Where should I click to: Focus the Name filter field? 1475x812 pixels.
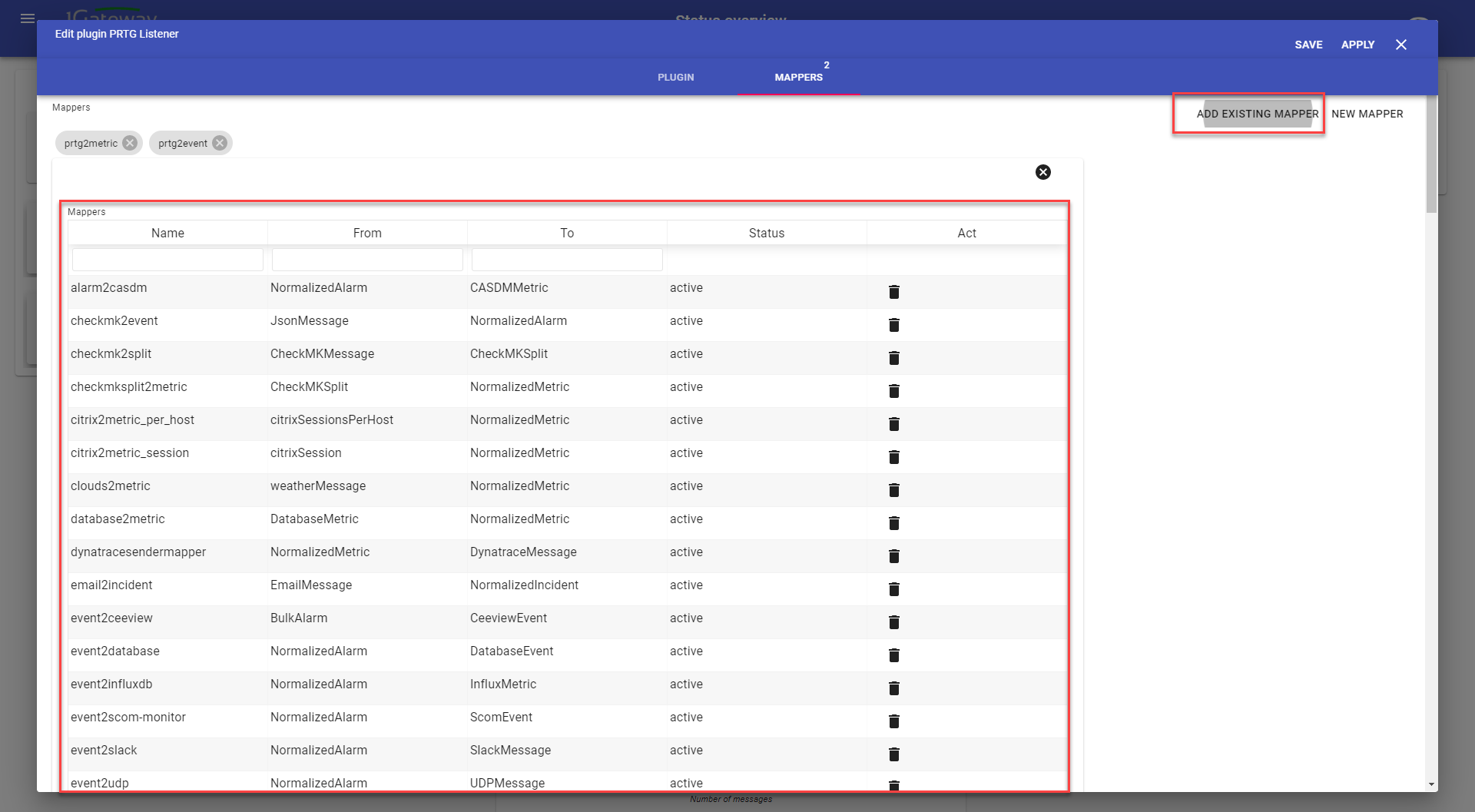tap(167, 260)
